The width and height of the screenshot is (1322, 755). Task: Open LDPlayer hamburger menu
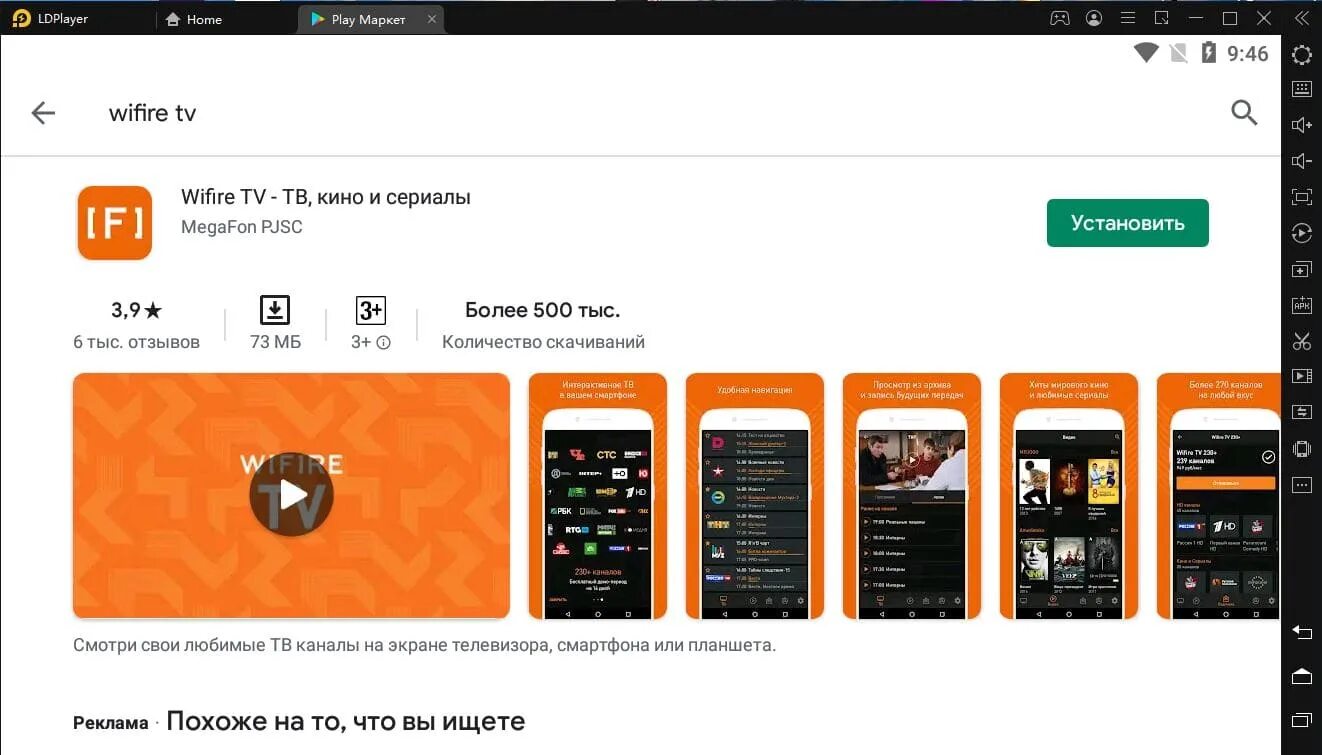pyautogui.click(x=1127, y=19)
